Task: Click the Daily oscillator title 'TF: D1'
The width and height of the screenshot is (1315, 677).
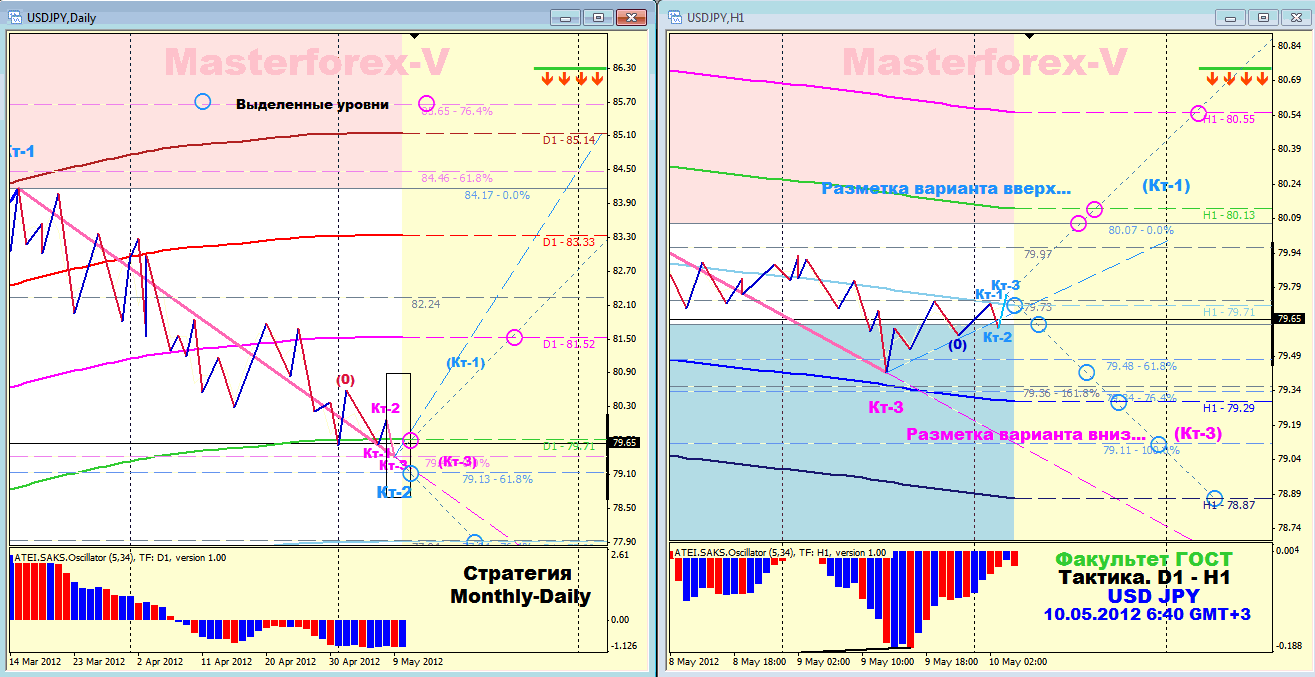Action: [x=156, y=556]
